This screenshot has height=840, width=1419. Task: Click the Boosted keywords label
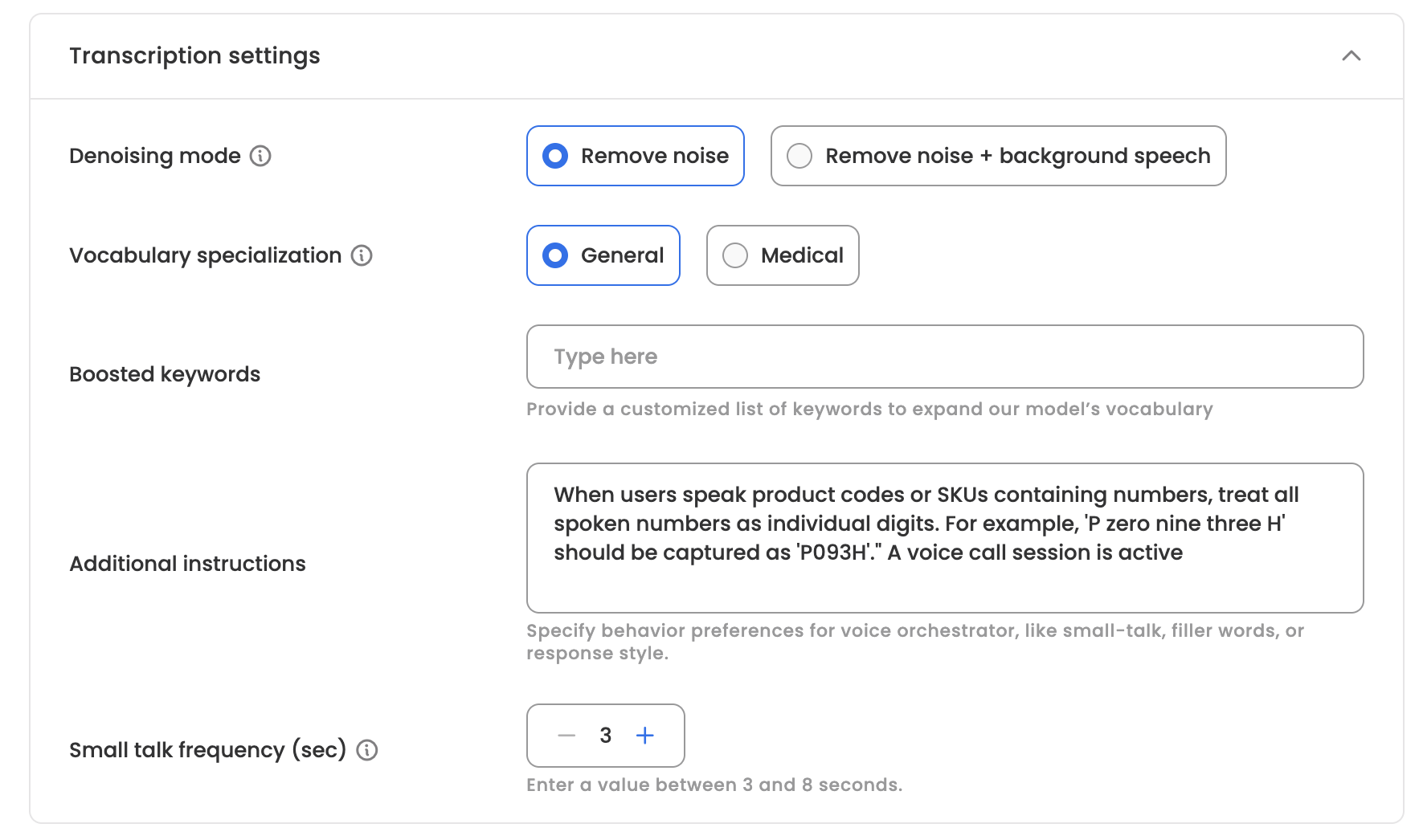tap(165, 374)
